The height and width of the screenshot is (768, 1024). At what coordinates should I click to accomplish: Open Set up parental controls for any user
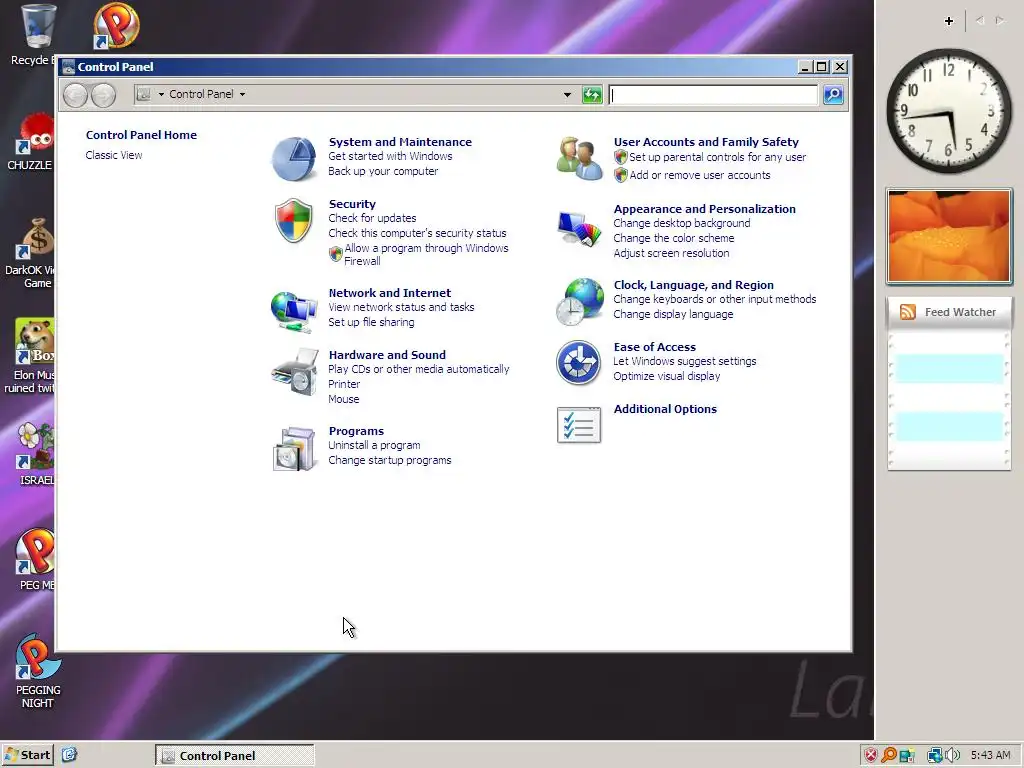pyautogui.click(x=717, y=157)
